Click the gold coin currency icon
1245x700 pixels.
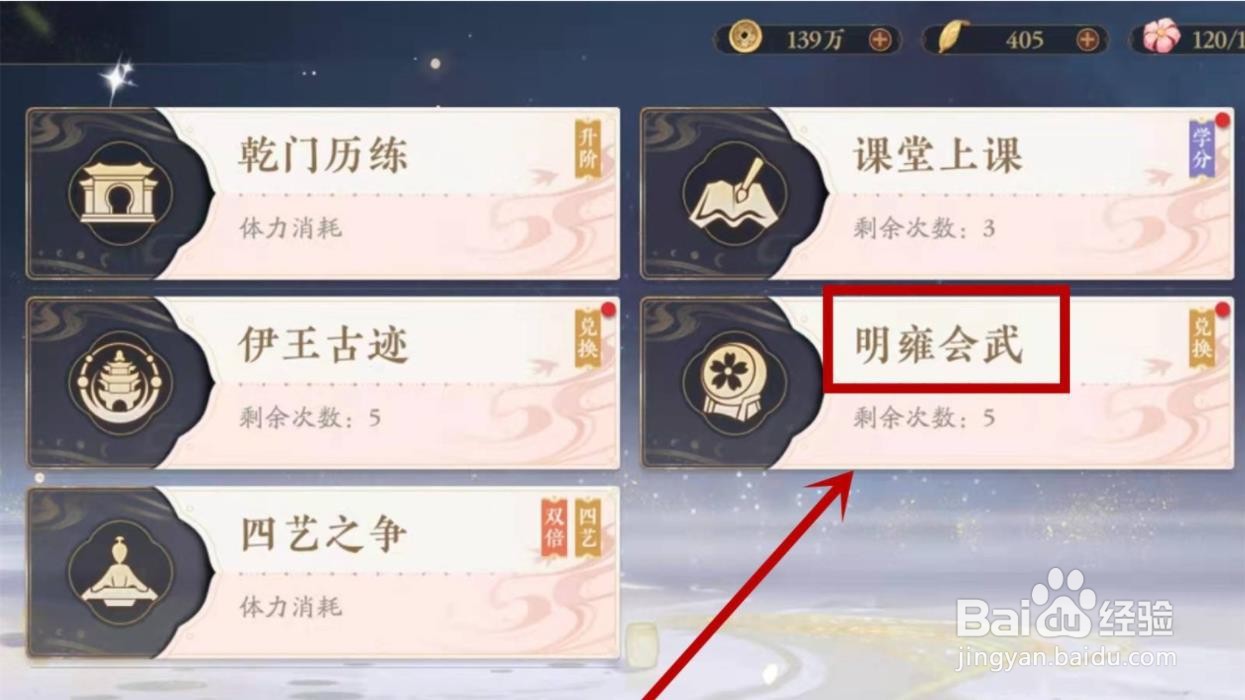[x=745, y=38]
